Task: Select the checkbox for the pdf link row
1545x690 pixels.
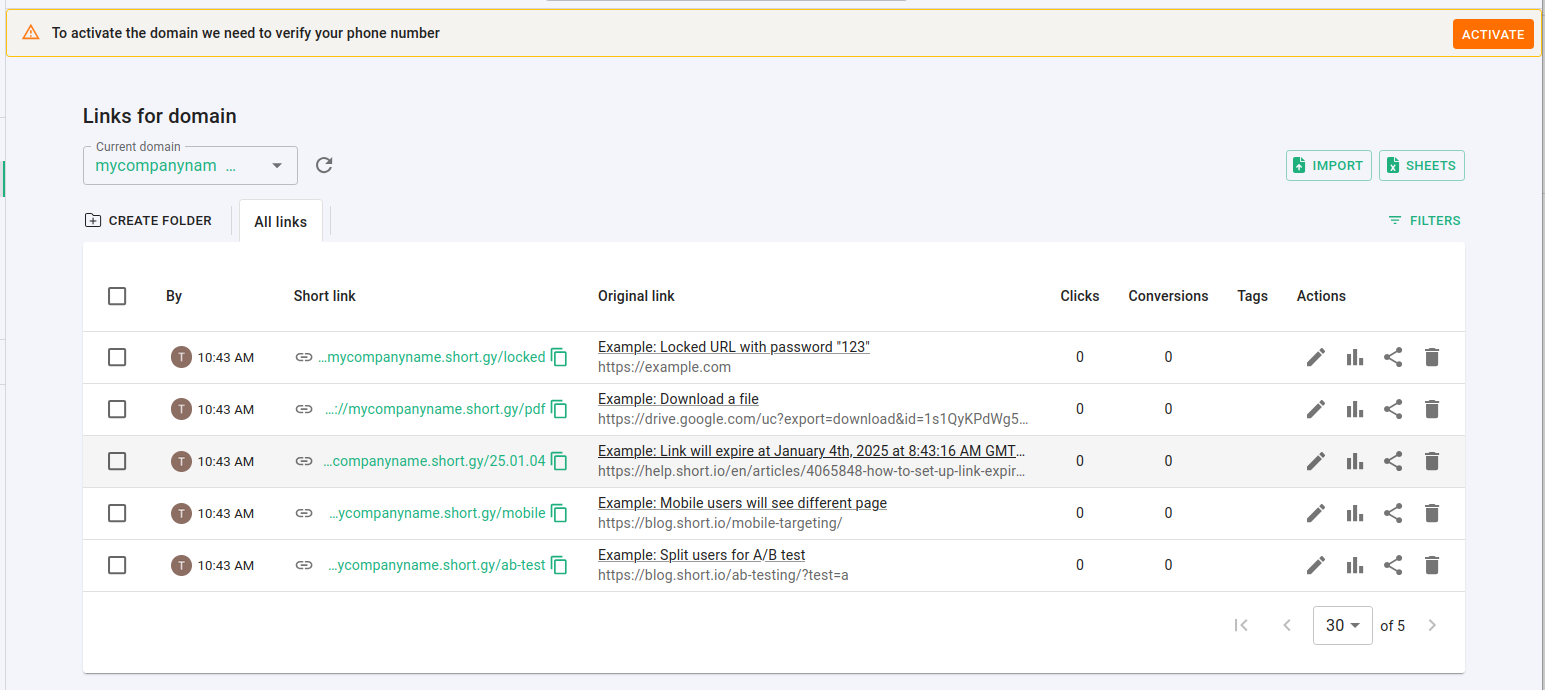Action: click(117, 409)
